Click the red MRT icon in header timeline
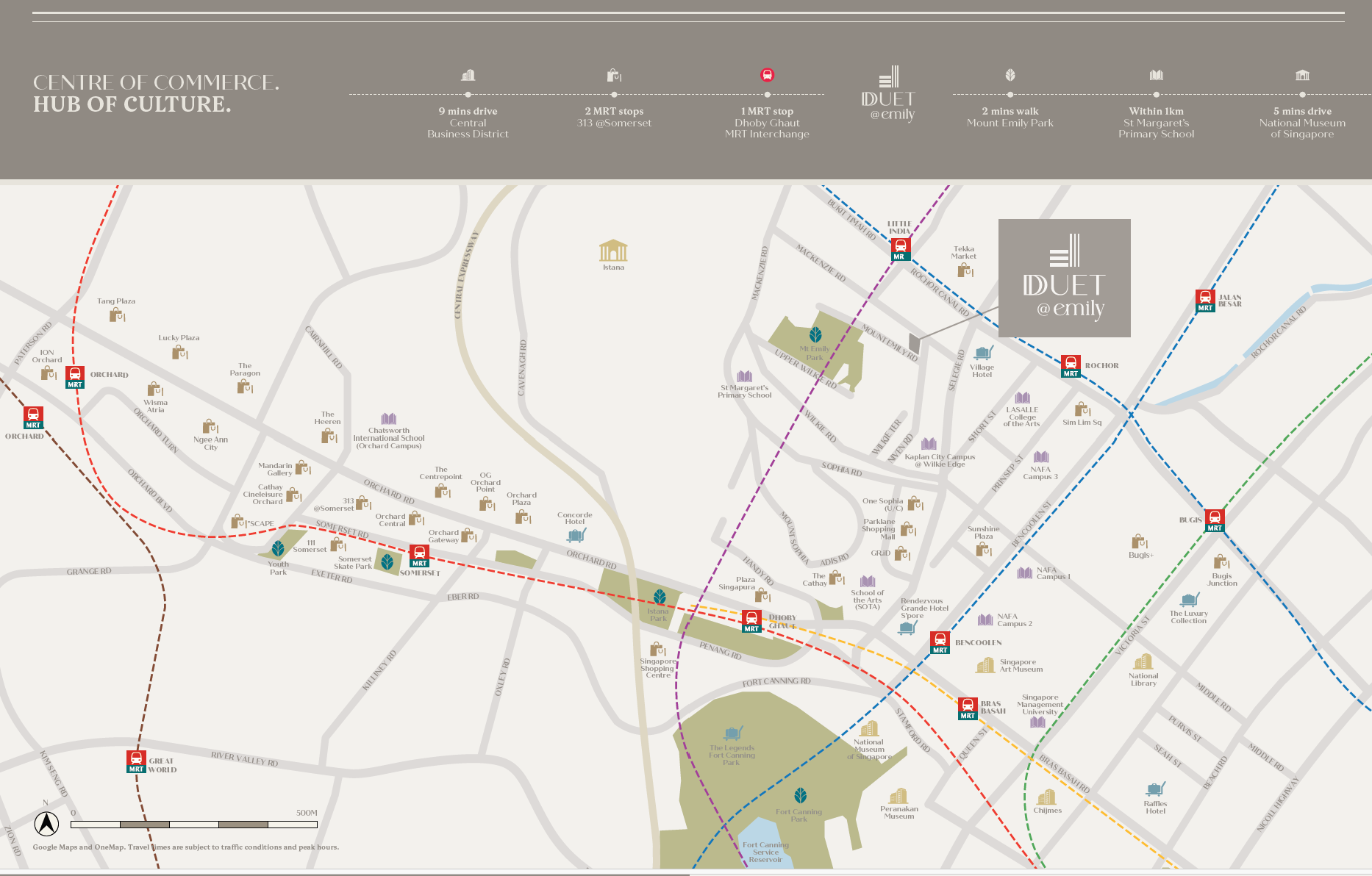 [x=767, y=75]
